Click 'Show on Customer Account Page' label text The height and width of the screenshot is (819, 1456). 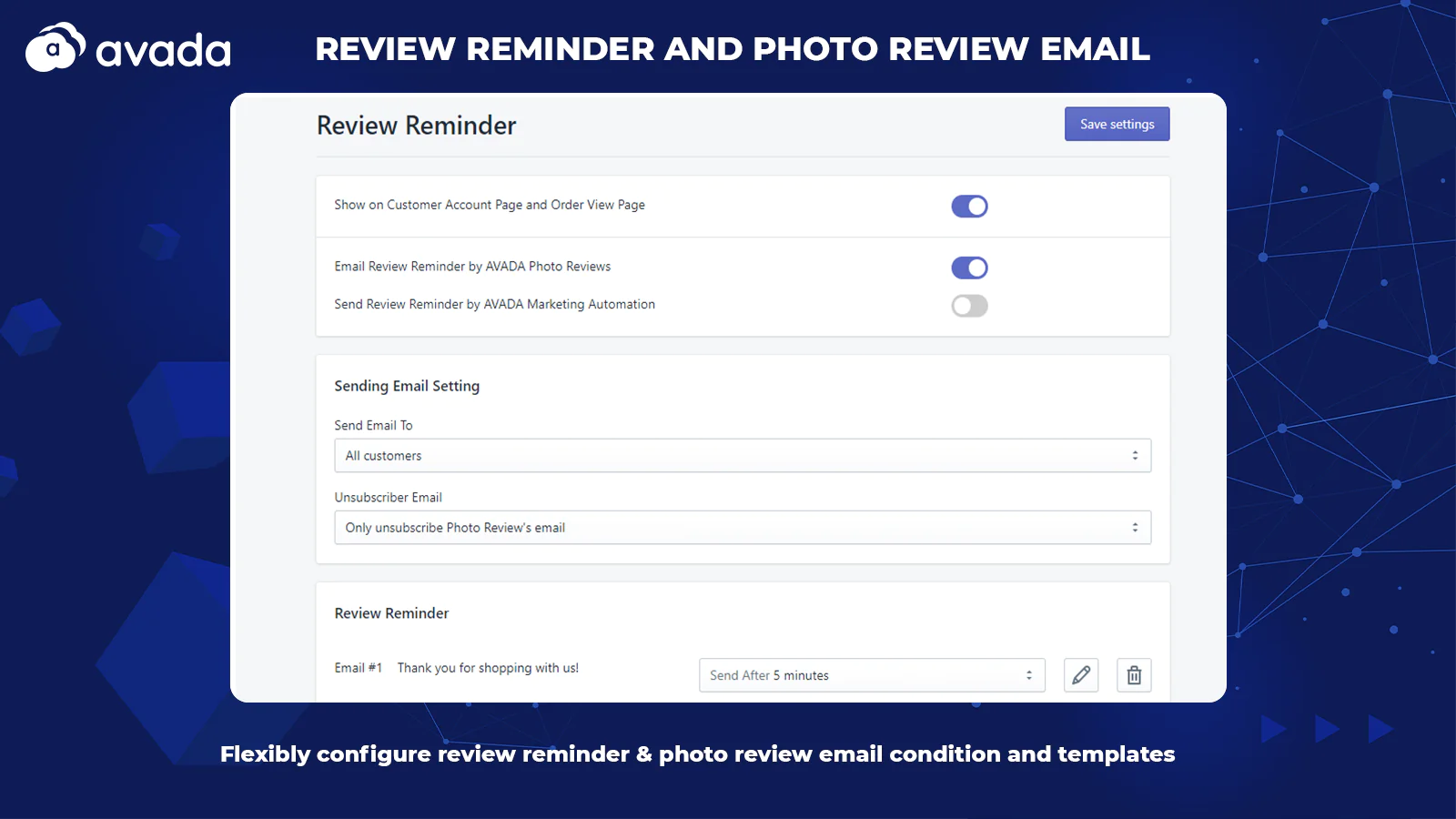pos(490,205)
